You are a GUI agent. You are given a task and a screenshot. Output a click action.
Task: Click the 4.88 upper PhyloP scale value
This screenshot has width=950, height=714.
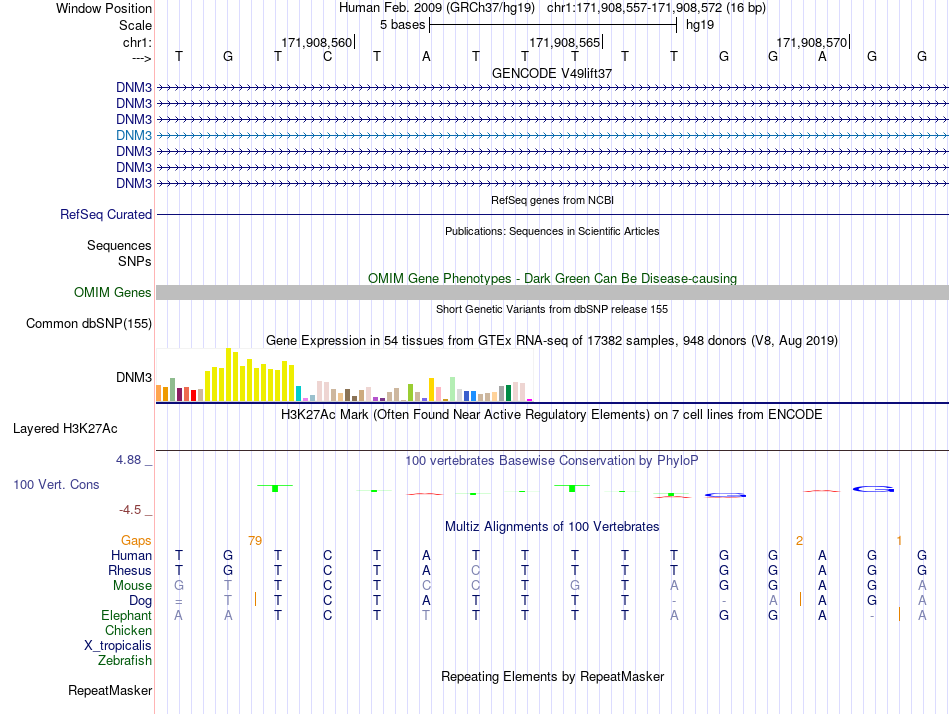128,460
